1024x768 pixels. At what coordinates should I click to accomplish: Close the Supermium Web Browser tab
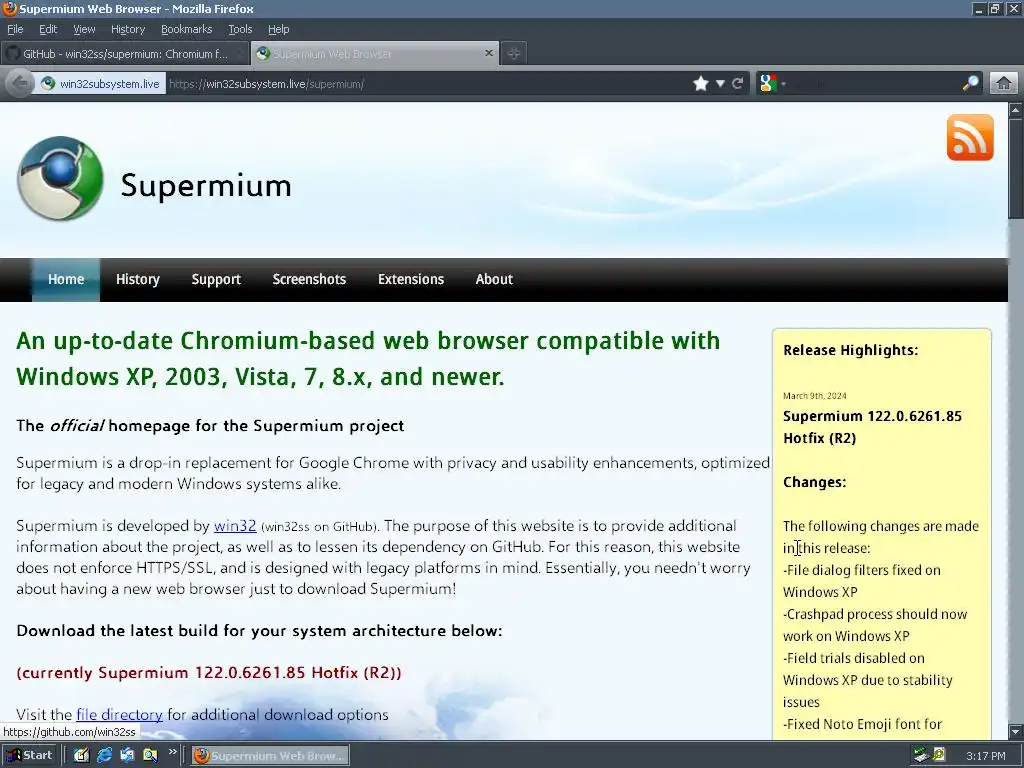click(488, 53)
